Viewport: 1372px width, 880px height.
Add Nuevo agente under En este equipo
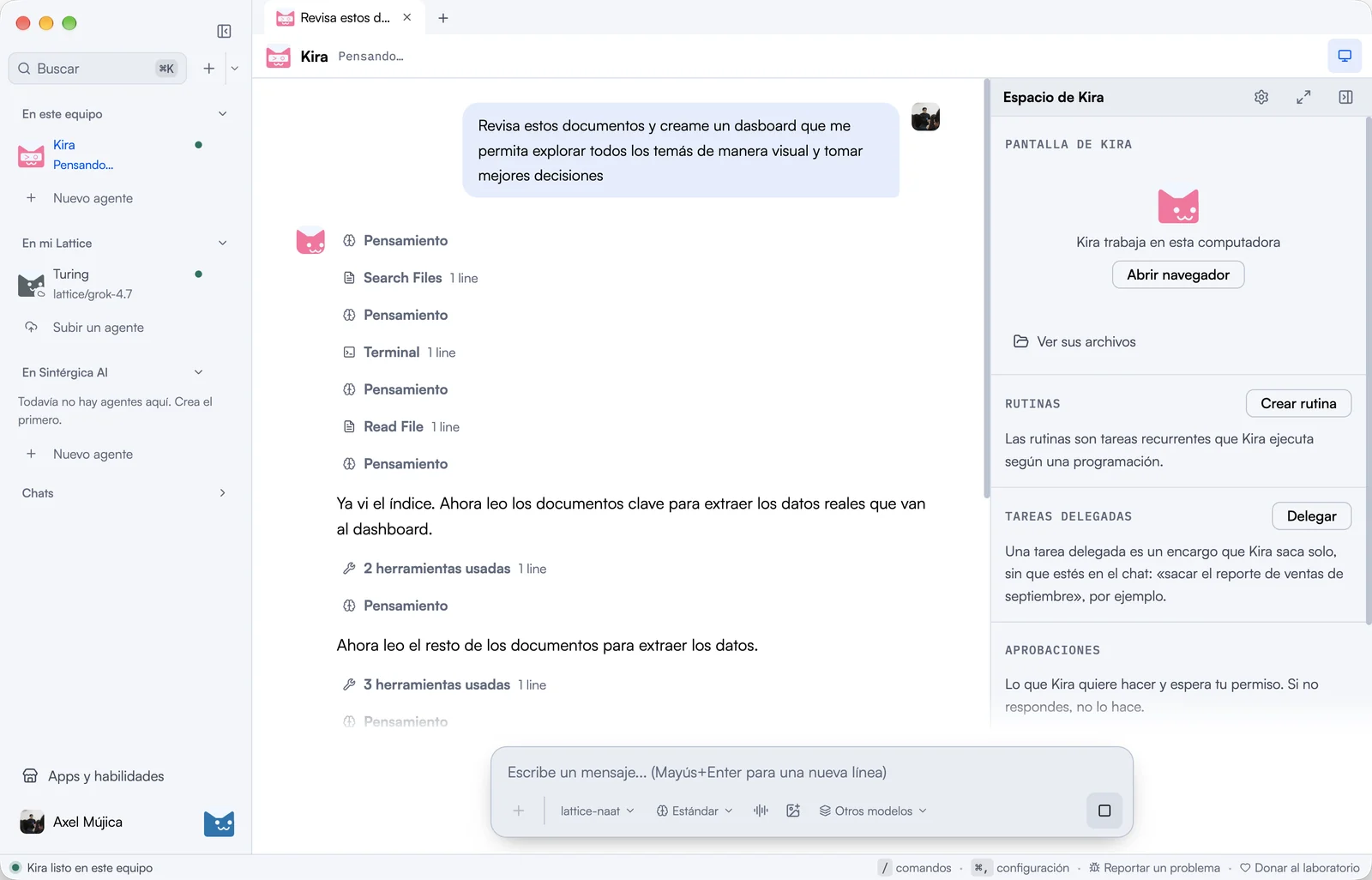point(93,198)
